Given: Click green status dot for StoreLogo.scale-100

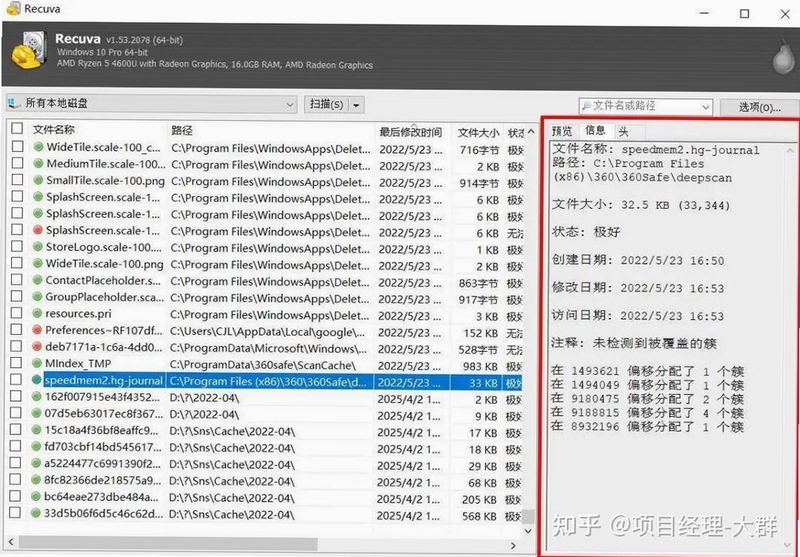Looking at the screenshot, I should click(37, 247).
